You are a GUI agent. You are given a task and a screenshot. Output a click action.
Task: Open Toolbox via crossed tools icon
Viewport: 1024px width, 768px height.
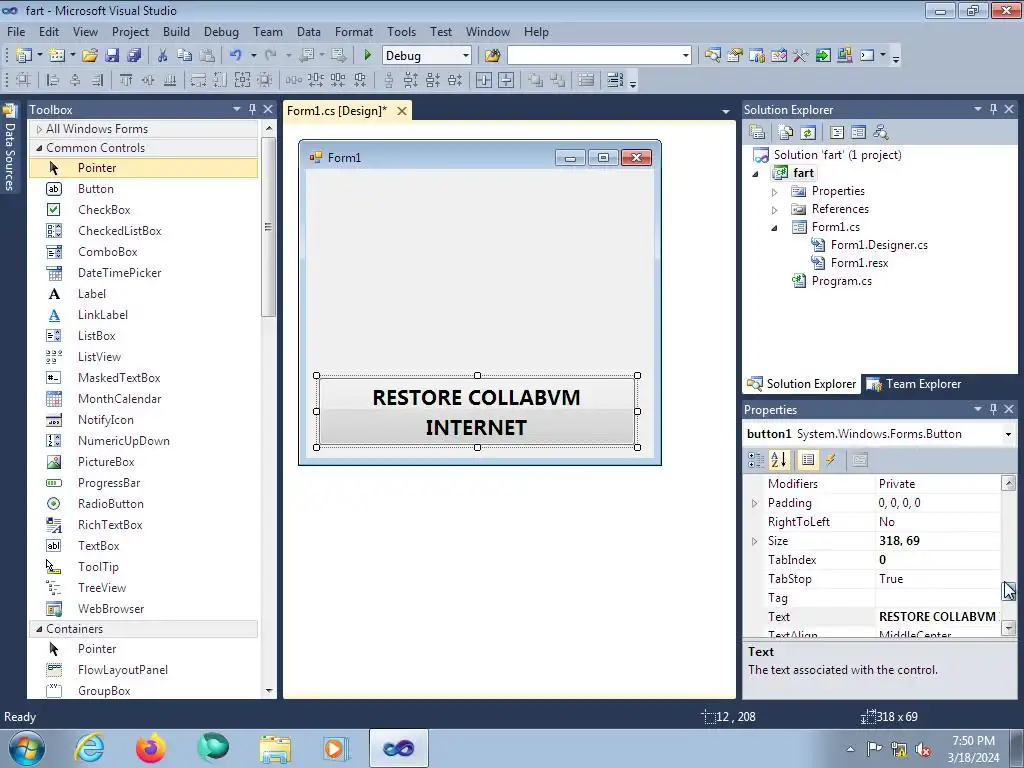pyautogui.click(x=801, y=56)
